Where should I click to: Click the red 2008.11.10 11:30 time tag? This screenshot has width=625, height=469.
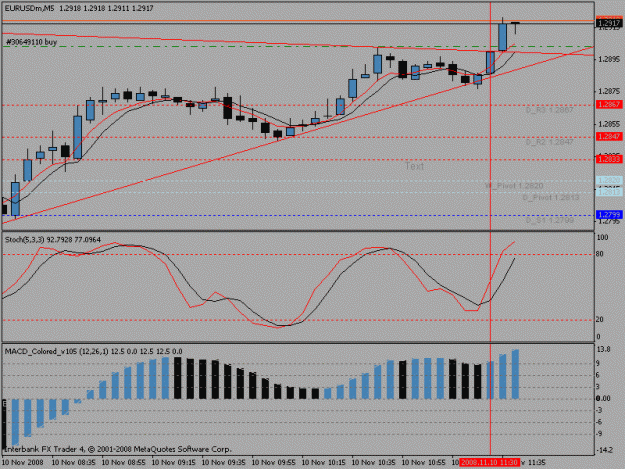(489, 463)
